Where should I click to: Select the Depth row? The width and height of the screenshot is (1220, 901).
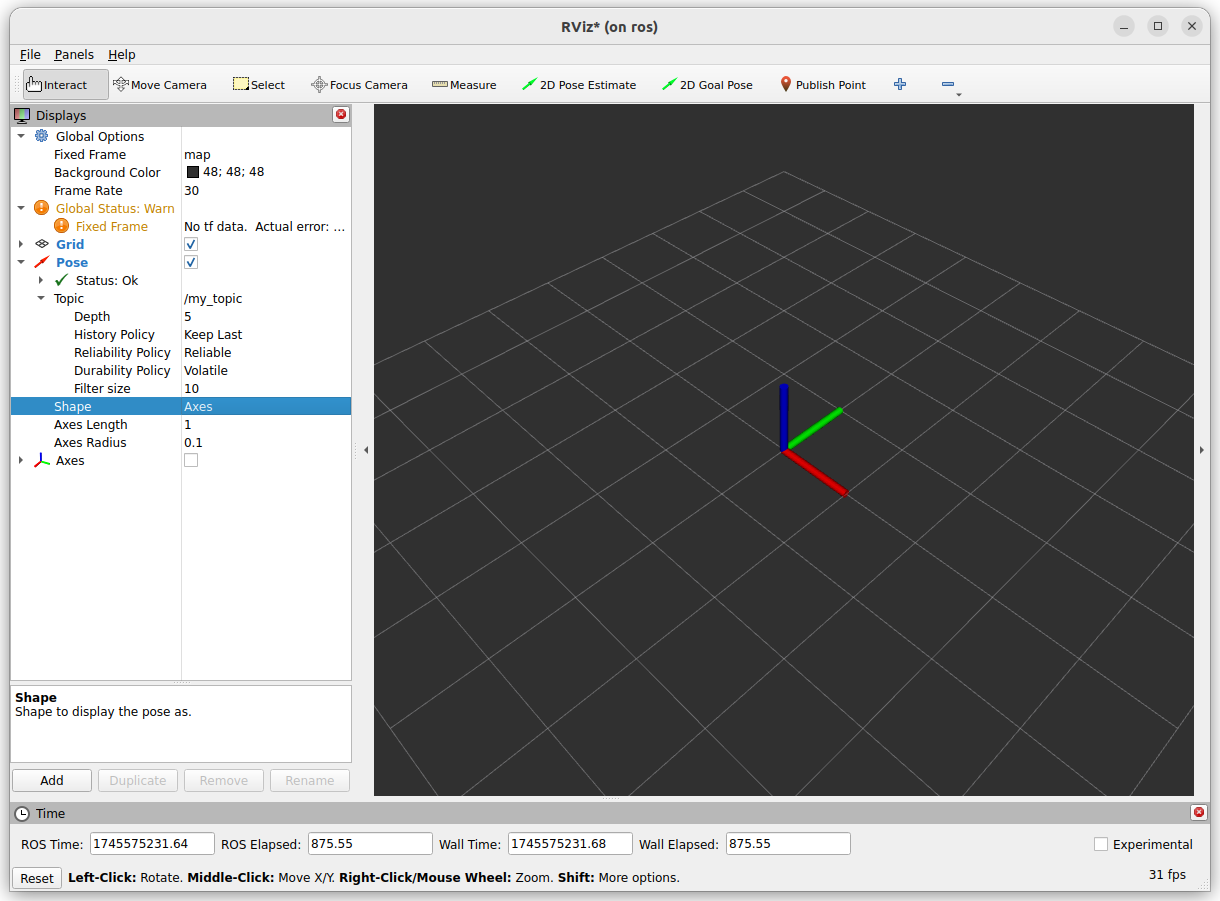pyautogui.click(x=181, y=316)
